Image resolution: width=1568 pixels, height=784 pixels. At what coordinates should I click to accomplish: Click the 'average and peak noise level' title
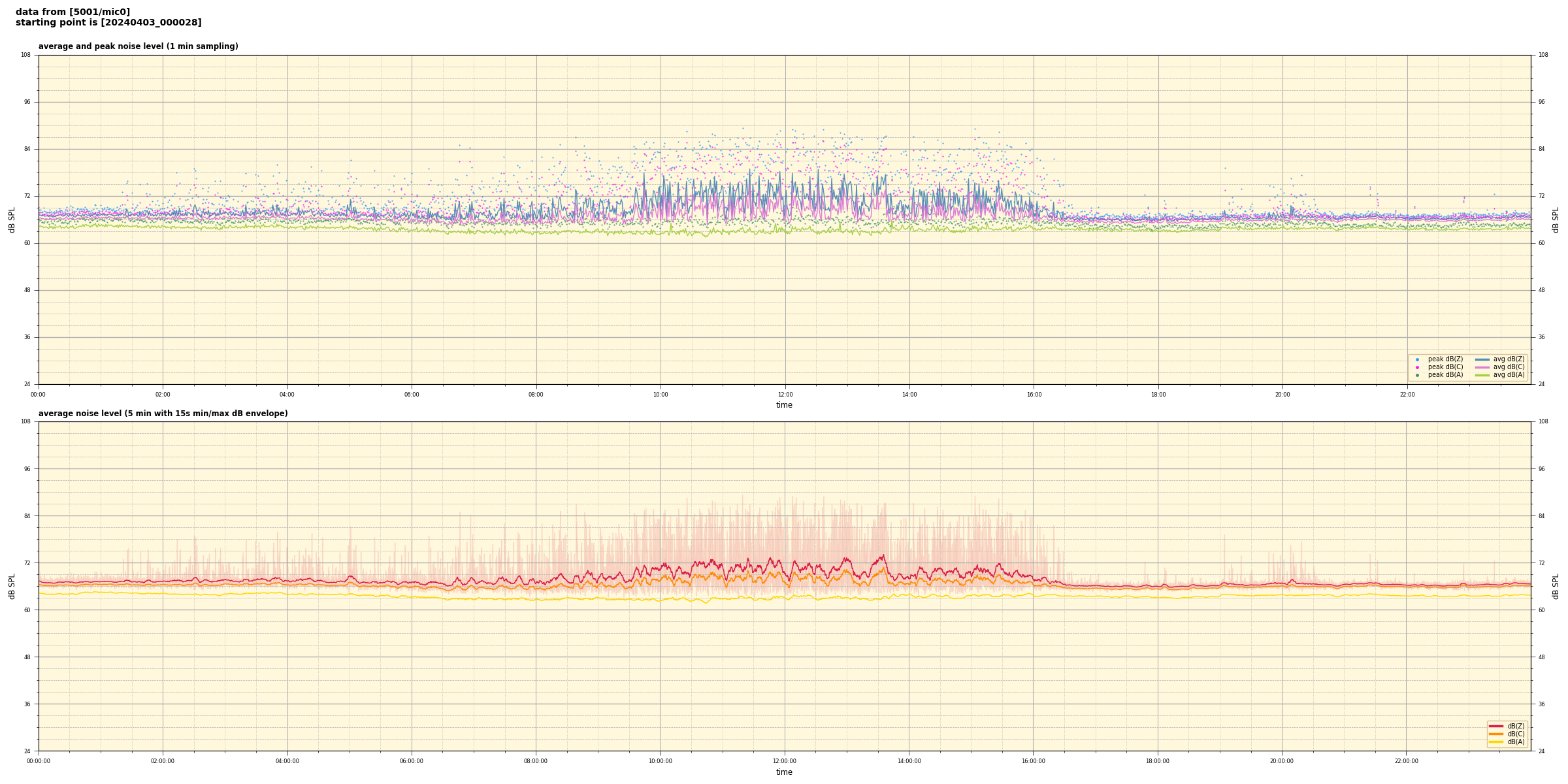139,46
